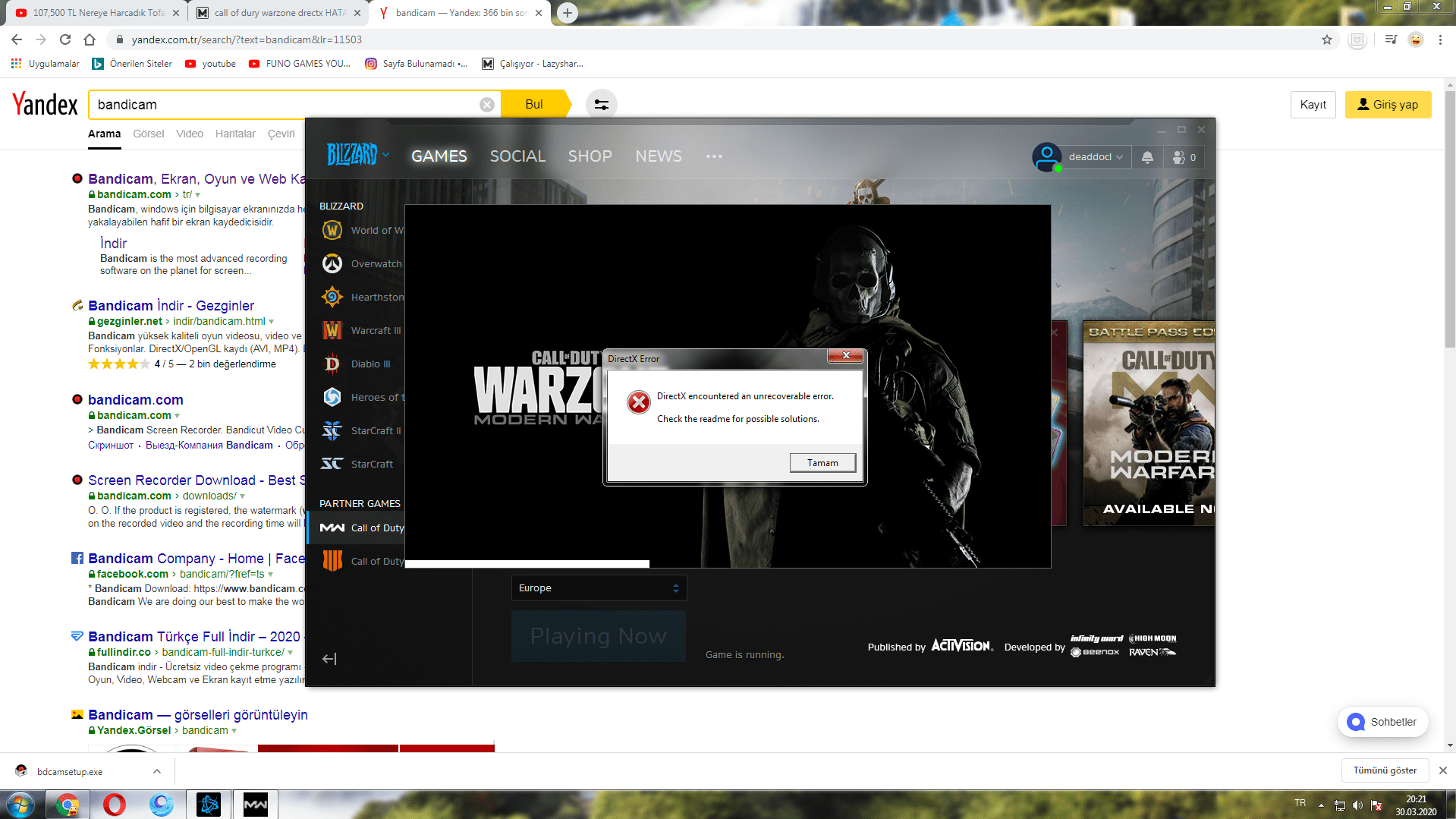1456x819 pixels.
Task: Click the Blizzard logo menu
Action: [357, 155]
